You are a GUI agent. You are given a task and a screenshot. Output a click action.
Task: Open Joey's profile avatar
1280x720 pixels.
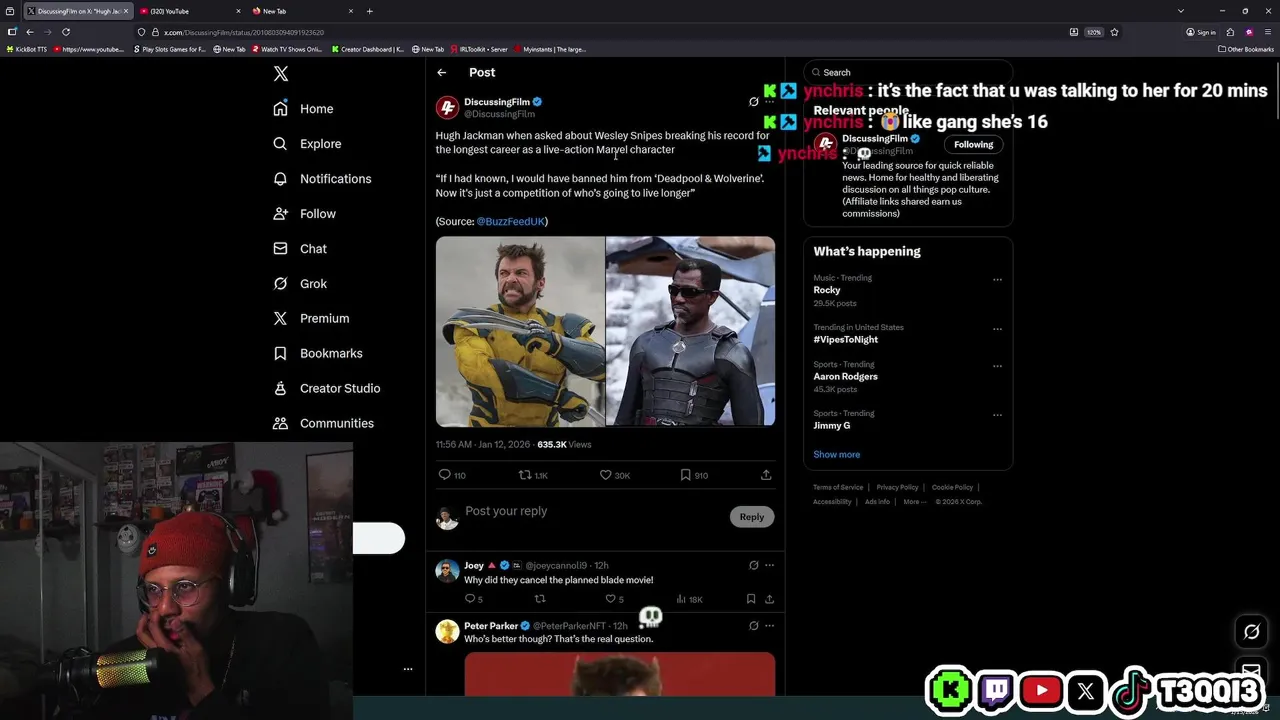(x=447, y=571)
